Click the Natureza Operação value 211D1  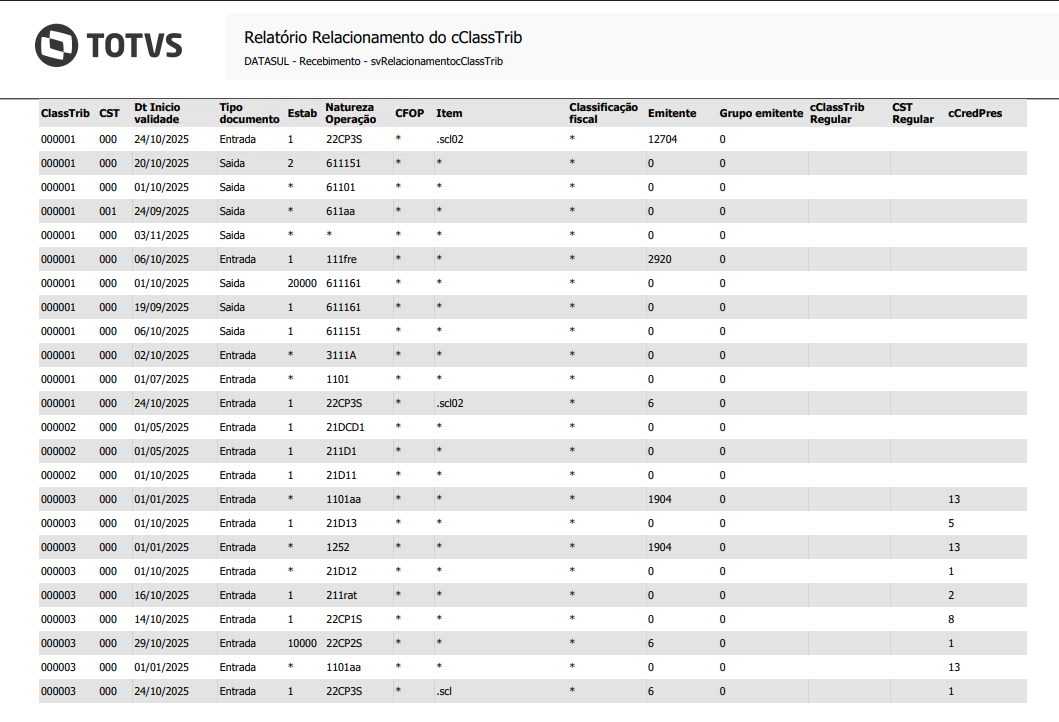[341, 451]
